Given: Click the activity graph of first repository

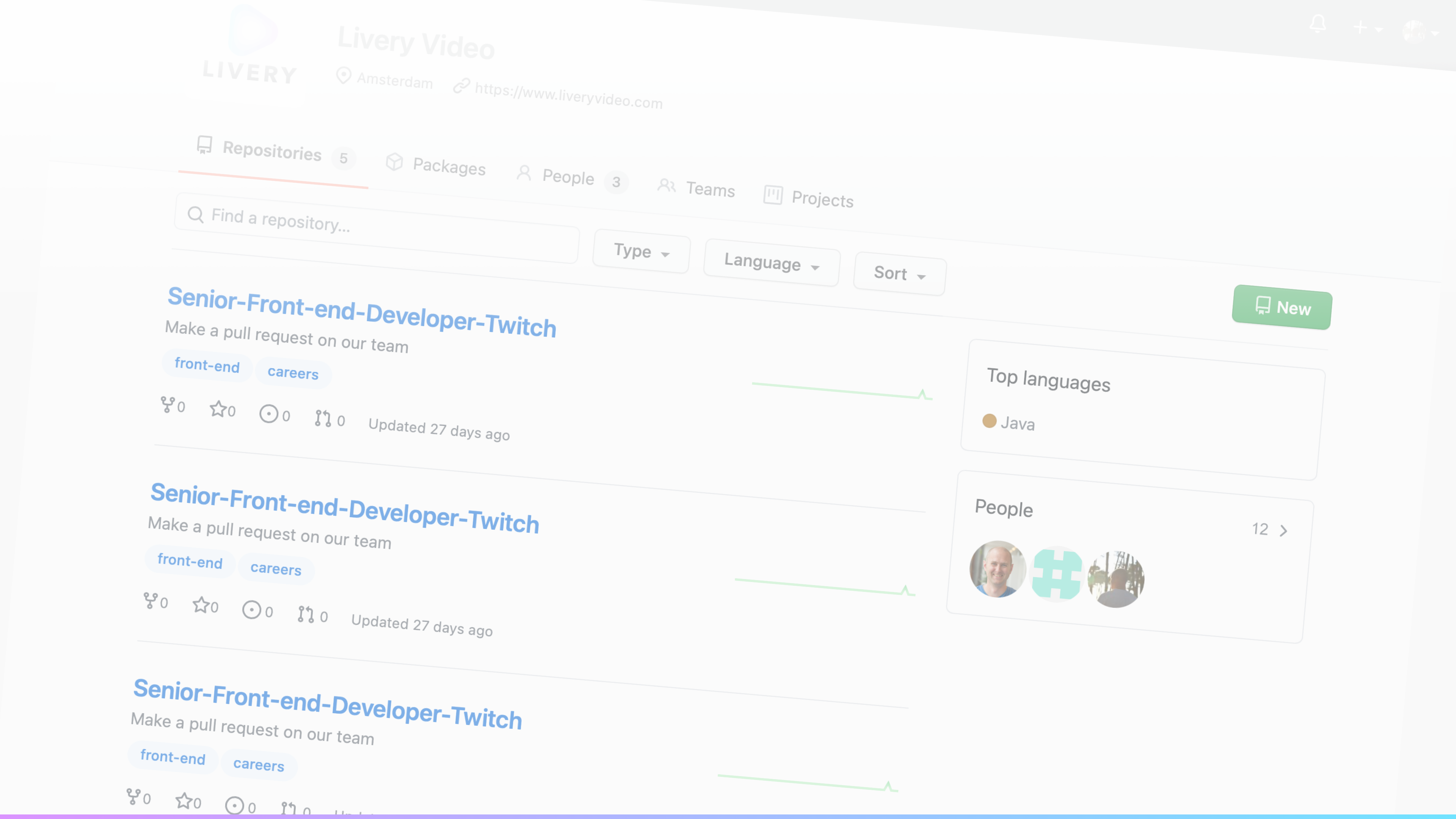Looking at the screenshot, I should (842, 391).
